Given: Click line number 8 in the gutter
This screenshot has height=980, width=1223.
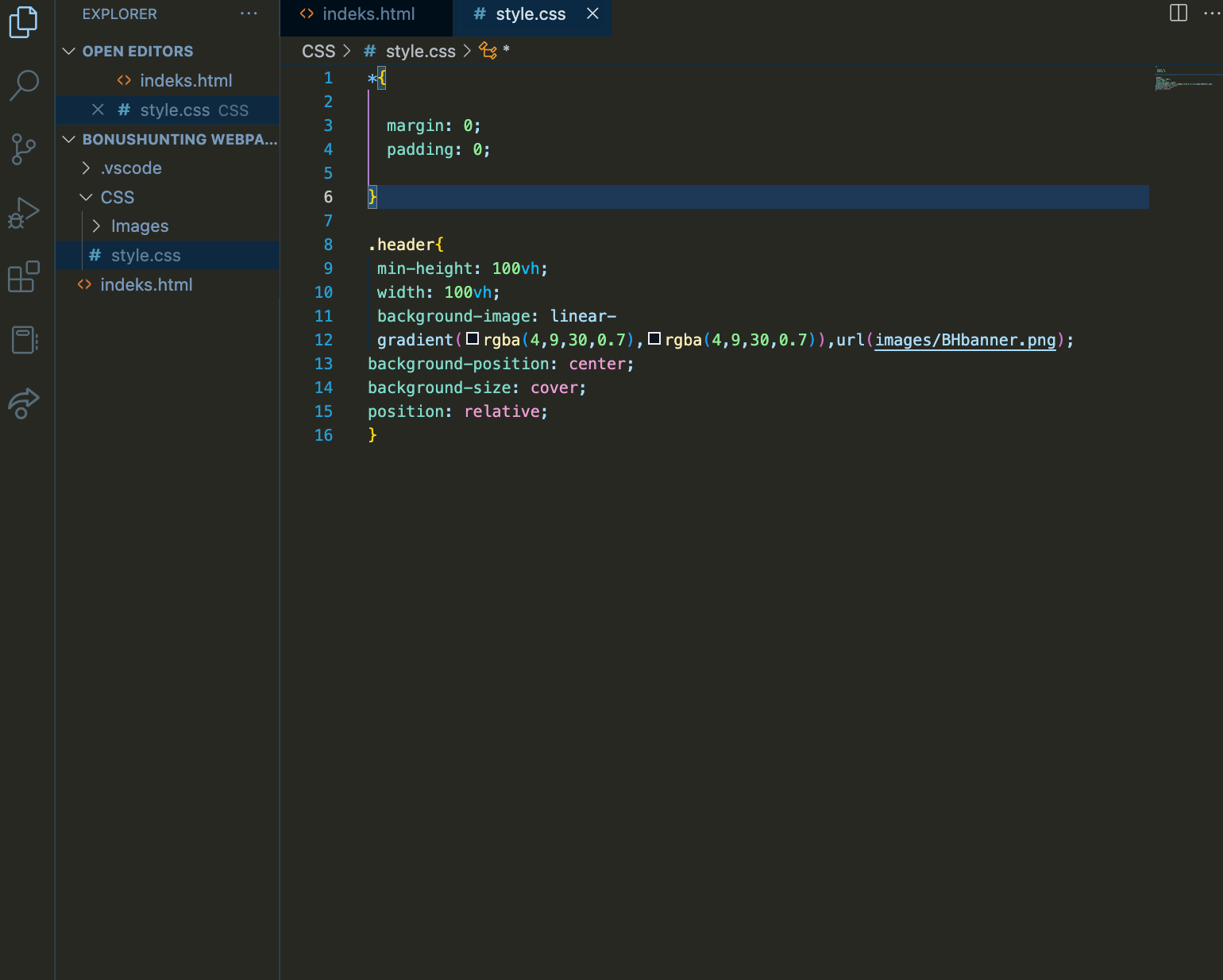Looking at the screenshot, I should (328, 245).
